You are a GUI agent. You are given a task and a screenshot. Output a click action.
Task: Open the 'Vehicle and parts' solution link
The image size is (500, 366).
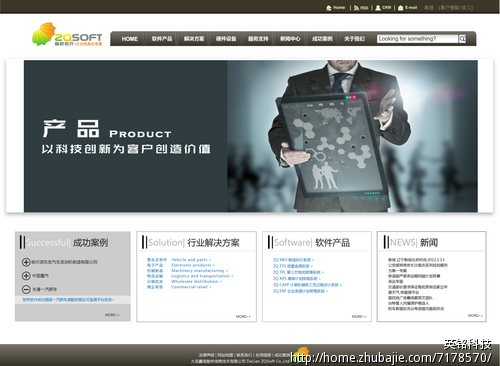(x=191, y=260)
